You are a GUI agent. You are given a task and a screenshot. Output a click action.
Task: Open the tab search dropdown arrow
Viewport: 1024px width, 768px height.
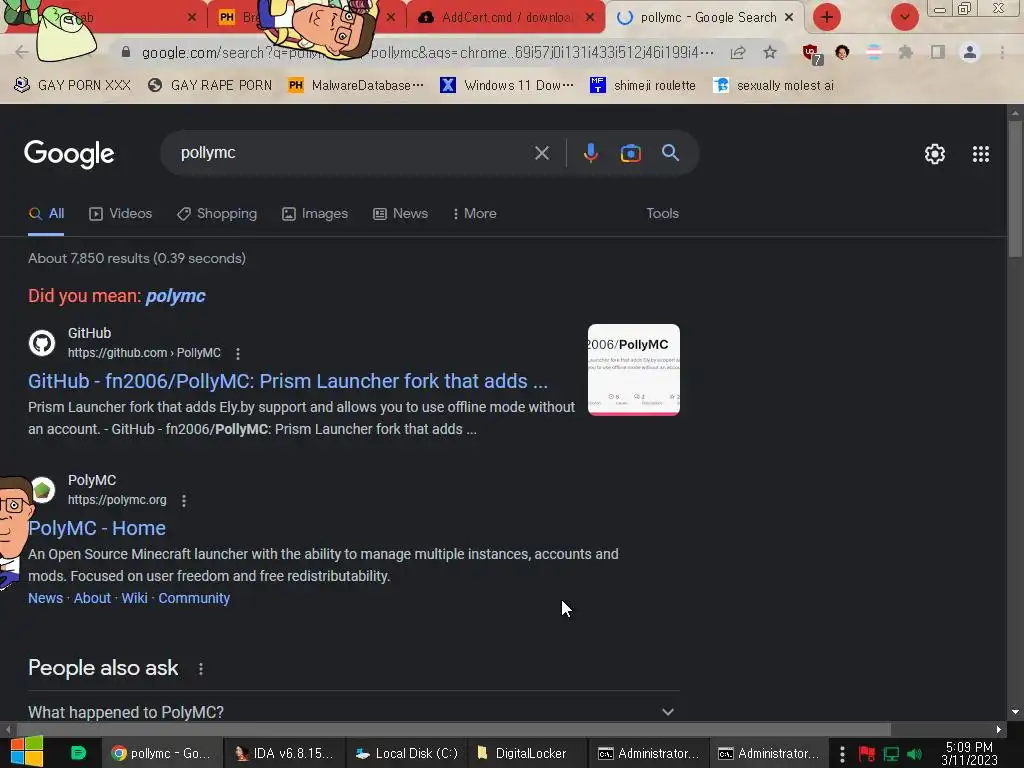(x=904, y=17)
